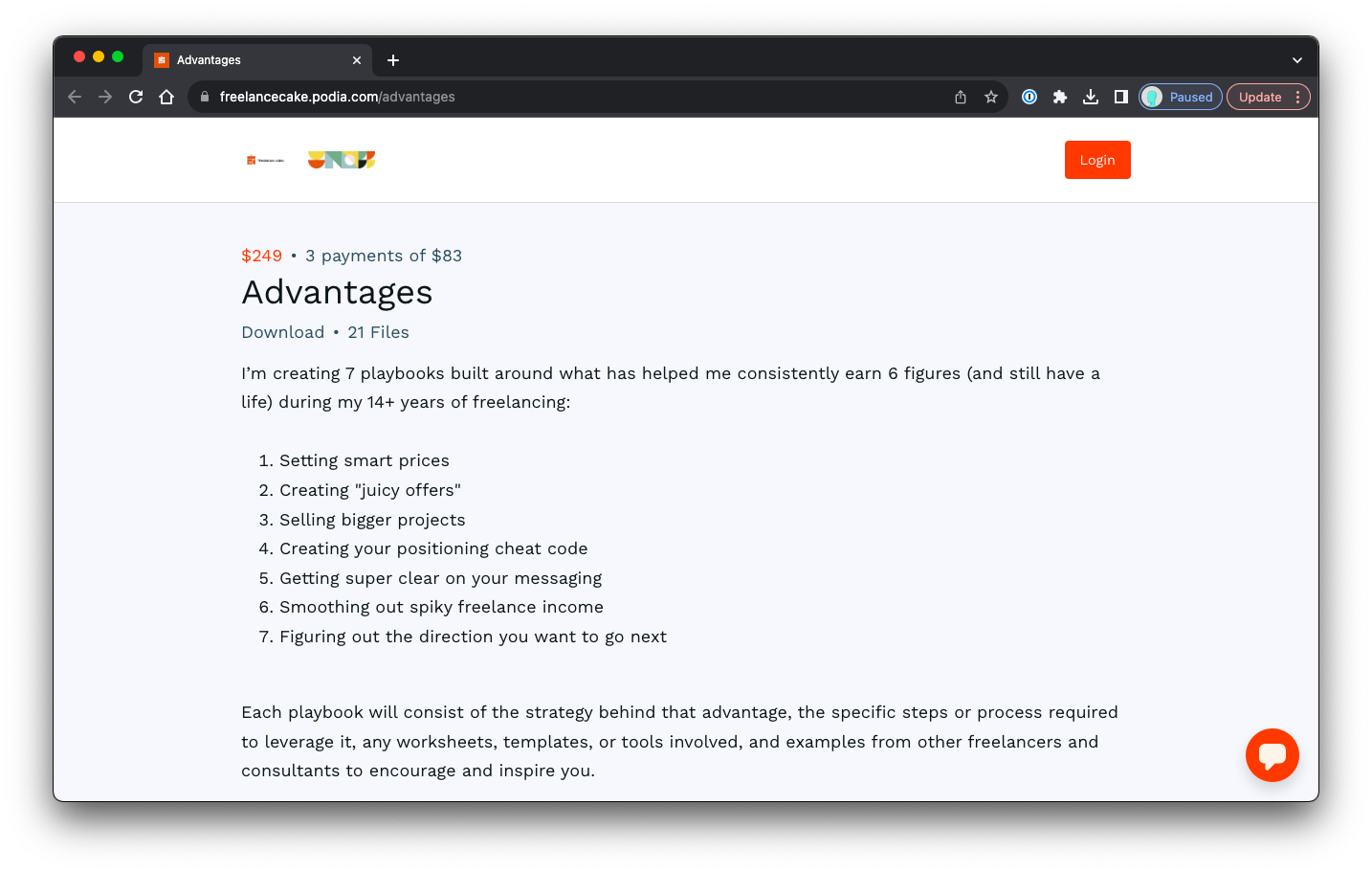The width and height of the screenshot is (1372, 872).
Task: Reload the Advantages page
Action: [x=136, y=96]
